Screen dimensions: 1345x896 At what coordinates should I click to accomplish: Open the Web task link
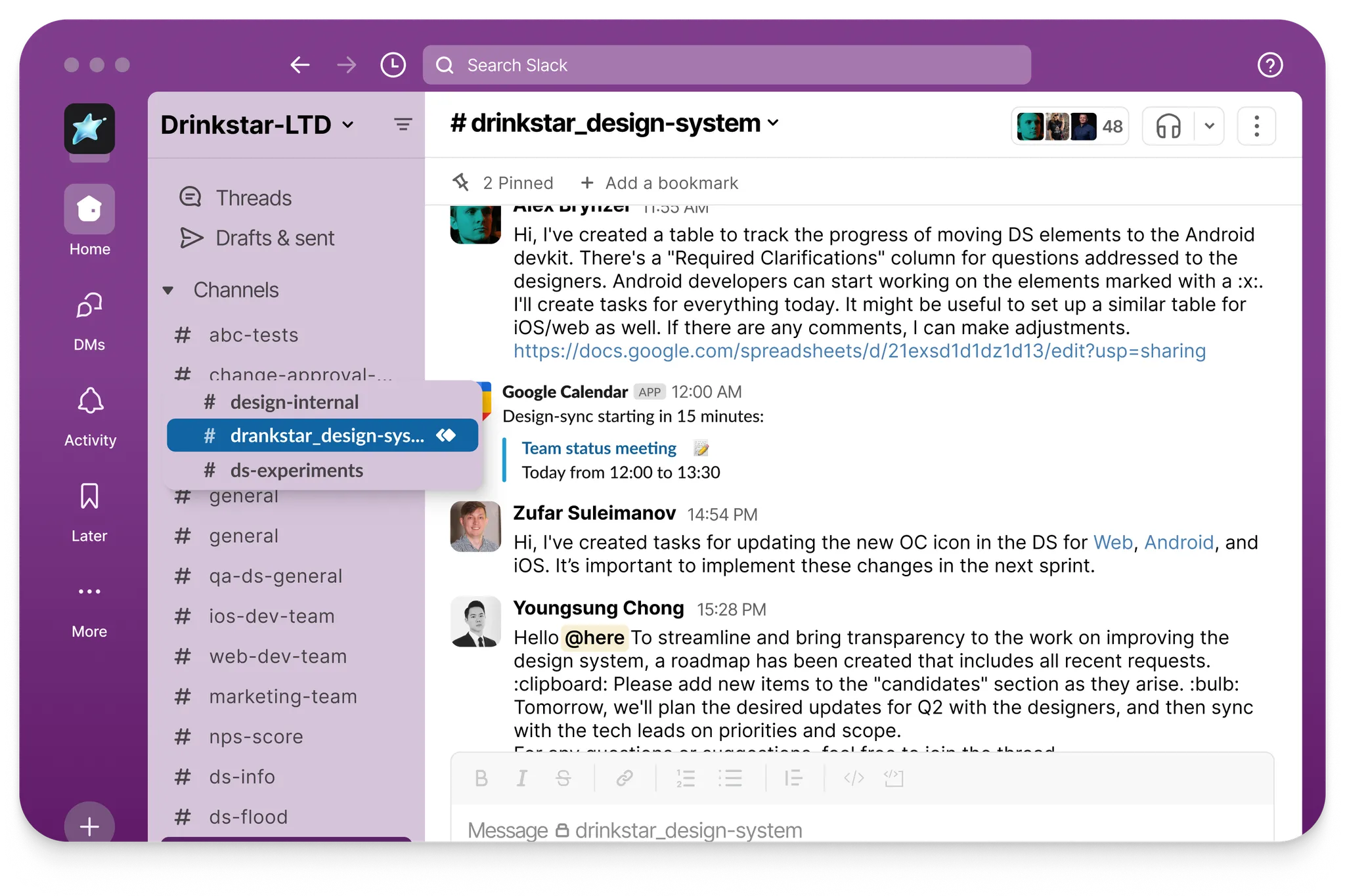pyautogui.click(x=1113, y=543)
